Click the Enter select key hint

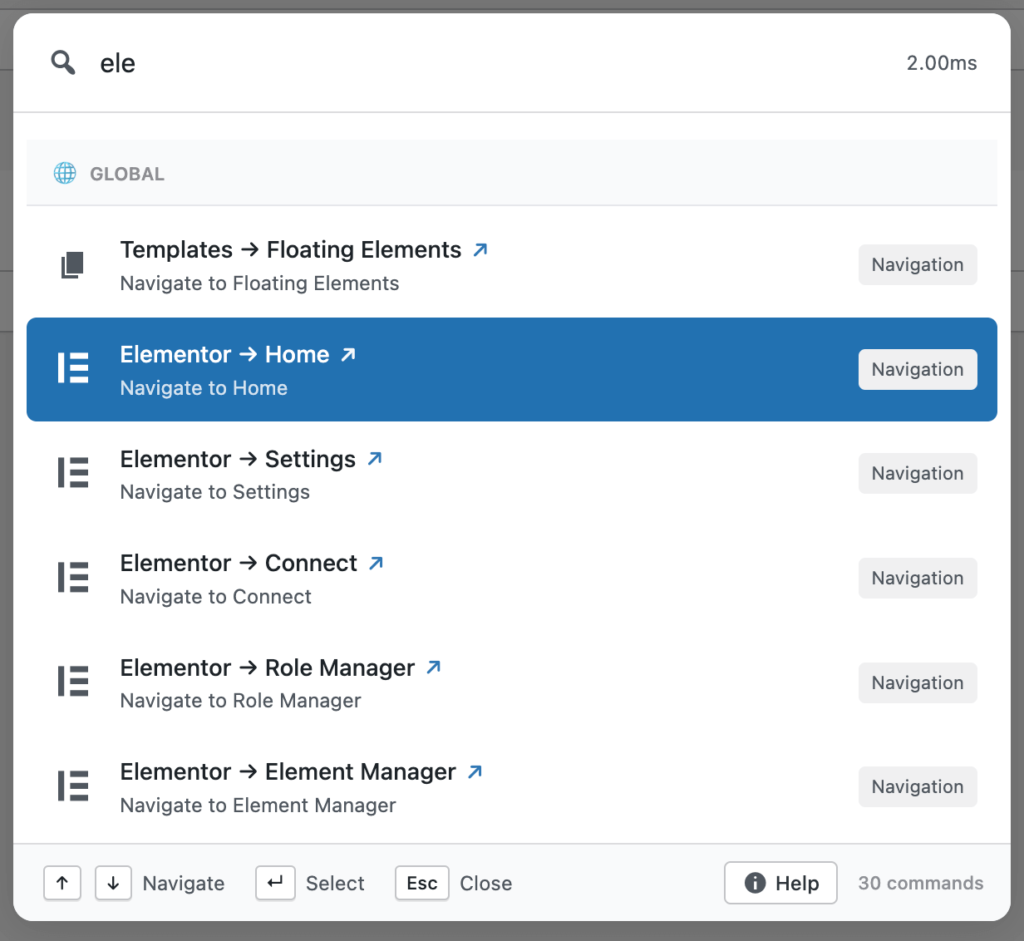click(x=275, y=883)
